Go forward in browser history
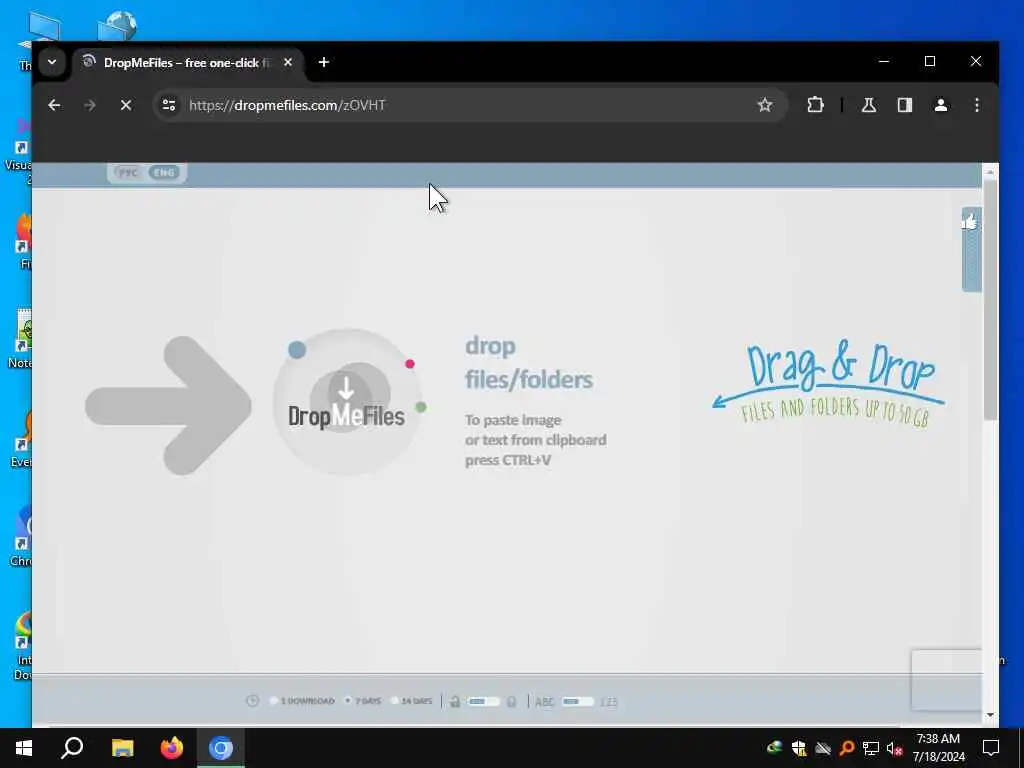Image resolution: width=1024 pixels, height=768 pixels. point(90,105)
